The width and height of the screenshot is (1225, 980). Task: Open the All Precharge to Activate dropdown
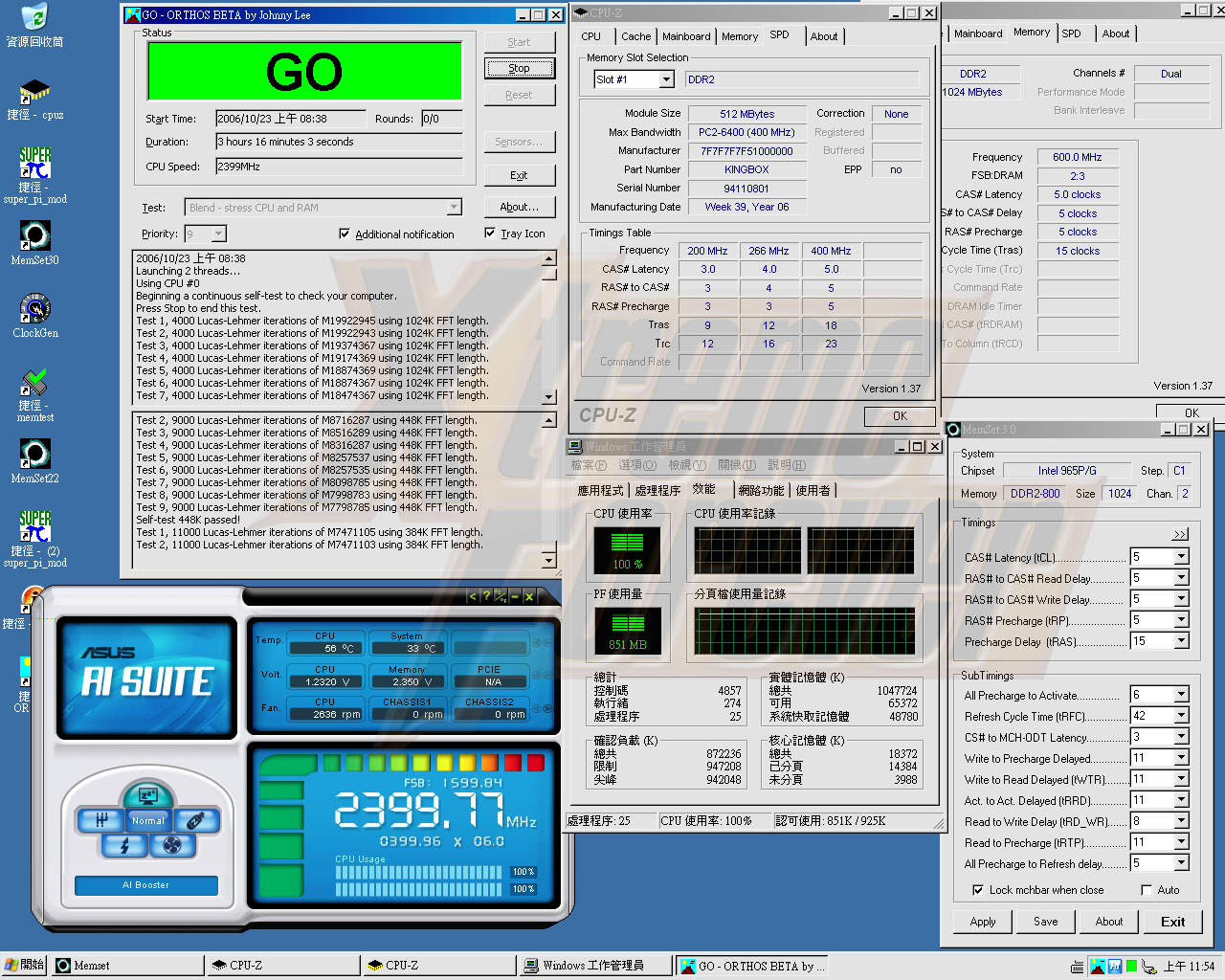point(1181,695)
